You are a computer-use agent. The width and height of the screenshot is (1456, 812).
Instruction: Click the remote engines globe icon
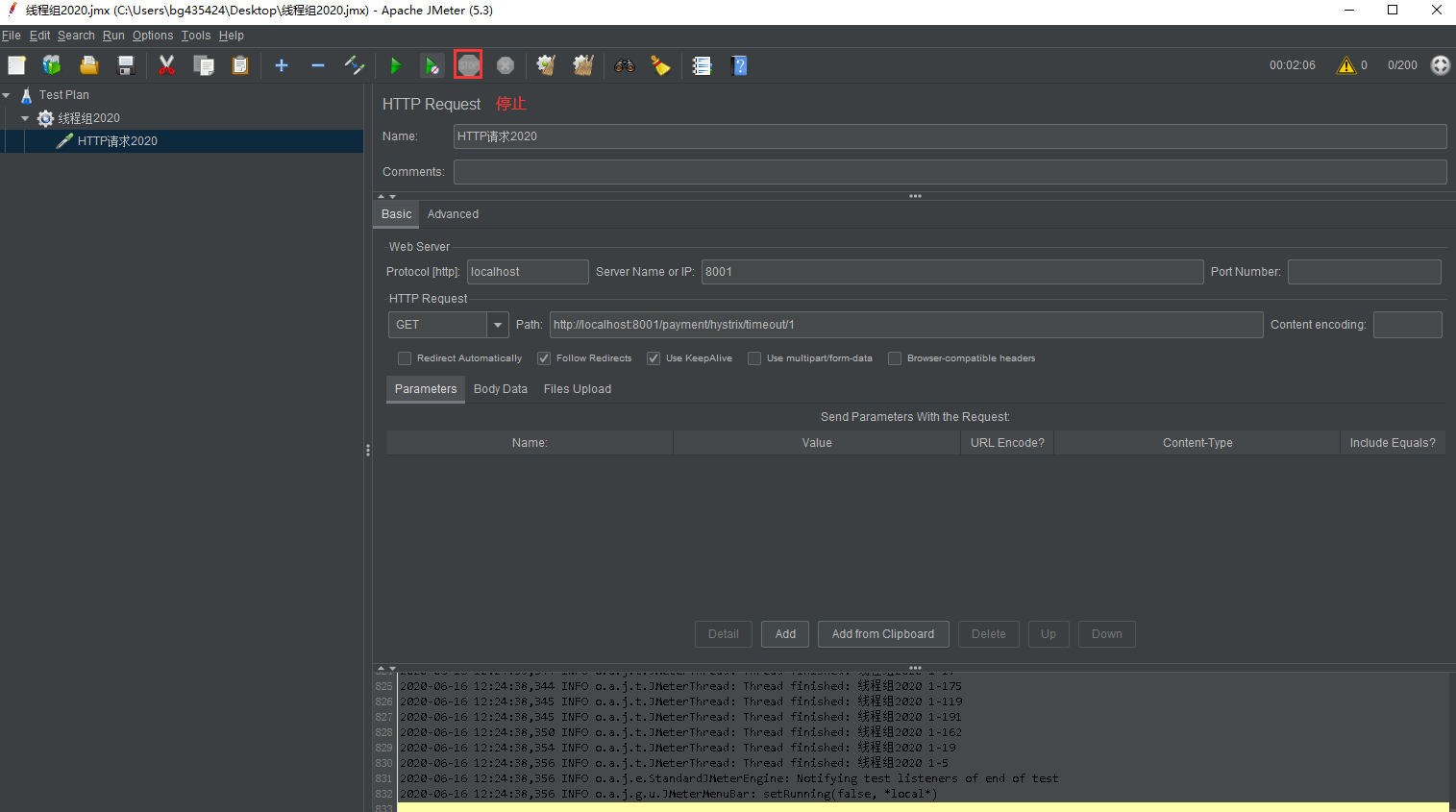[x=1441, y=65]
